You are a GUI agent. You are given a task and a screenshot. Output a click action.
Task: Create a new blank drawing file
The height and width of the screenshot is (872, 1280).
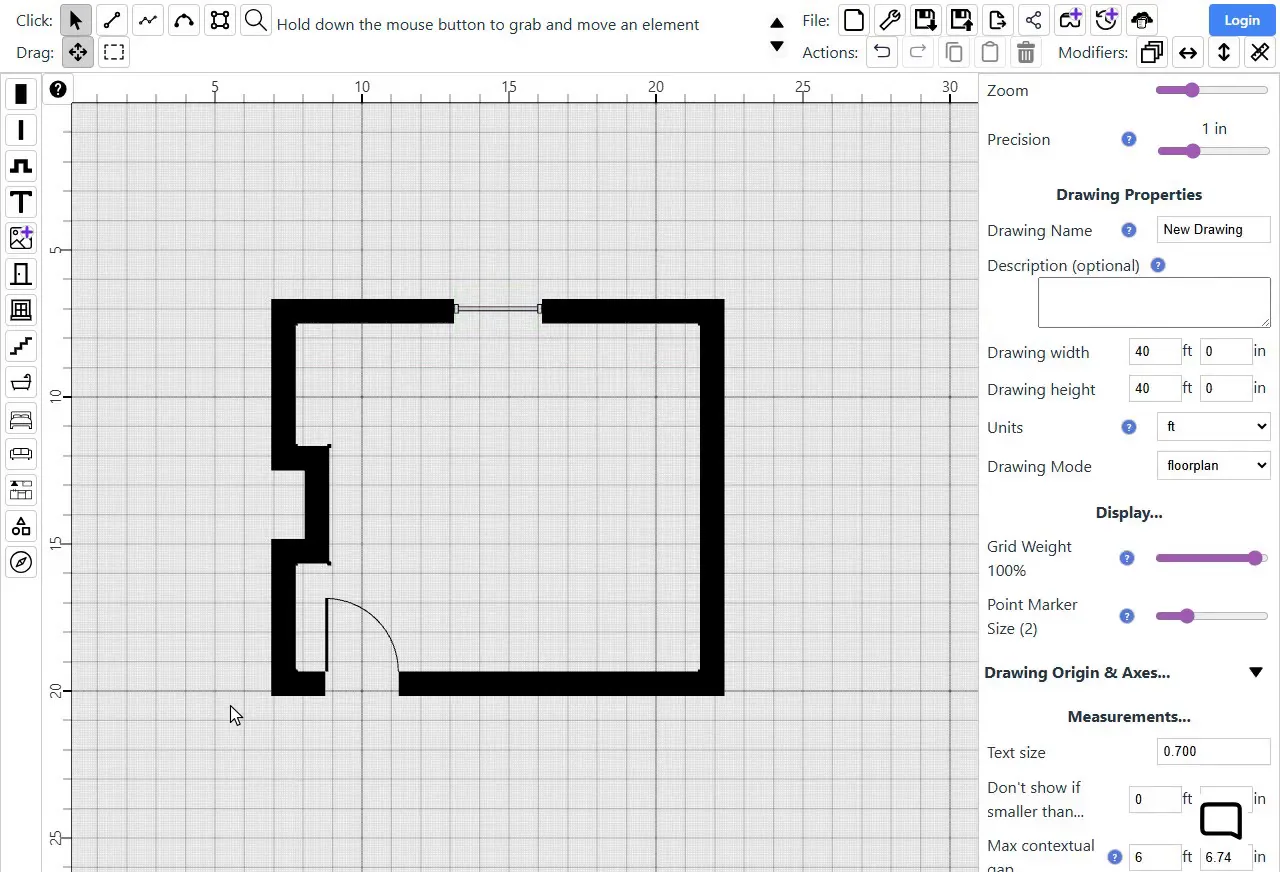[x=853, y=19]
